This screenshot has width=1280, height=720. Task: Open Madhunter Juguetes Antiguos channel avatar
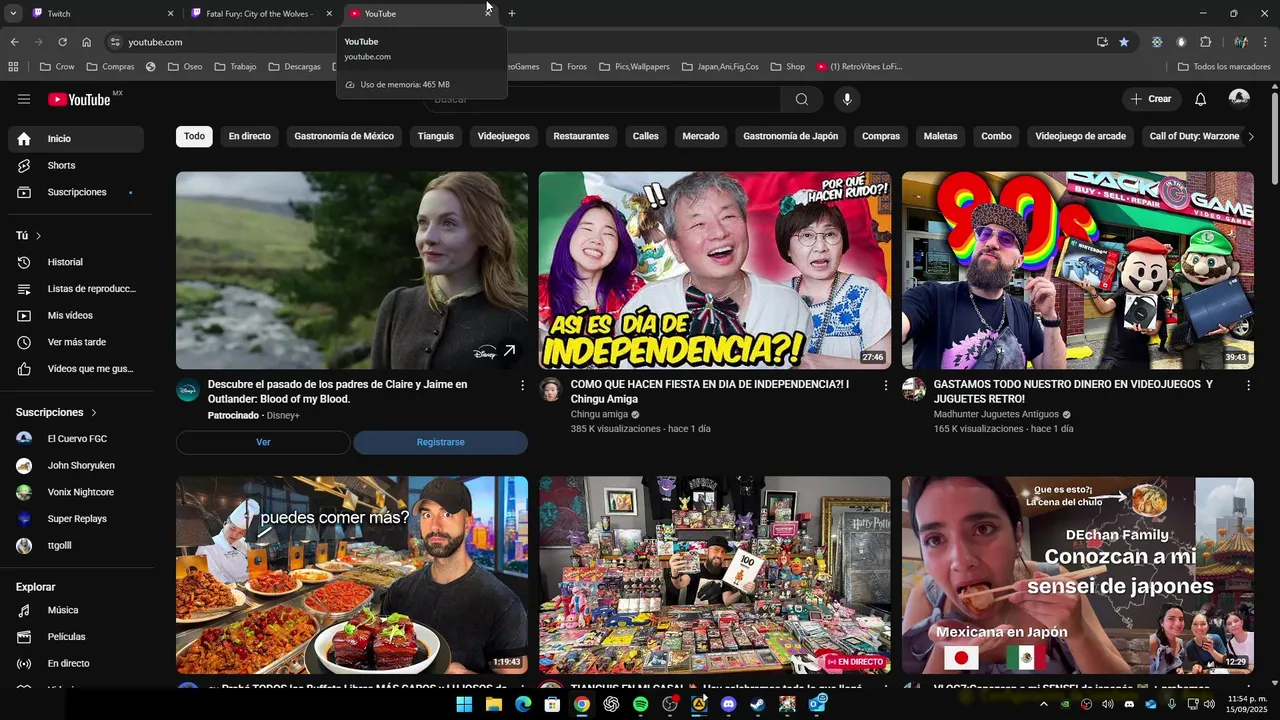[913, 389]
